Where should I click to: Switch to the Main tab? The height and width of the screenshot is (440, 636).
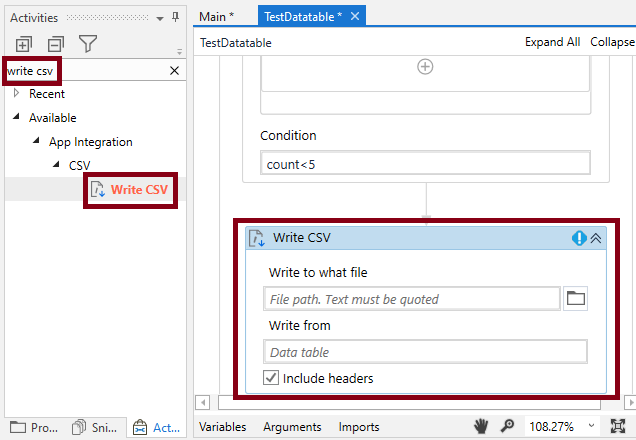pyautogui.click(x=217, y=17)
